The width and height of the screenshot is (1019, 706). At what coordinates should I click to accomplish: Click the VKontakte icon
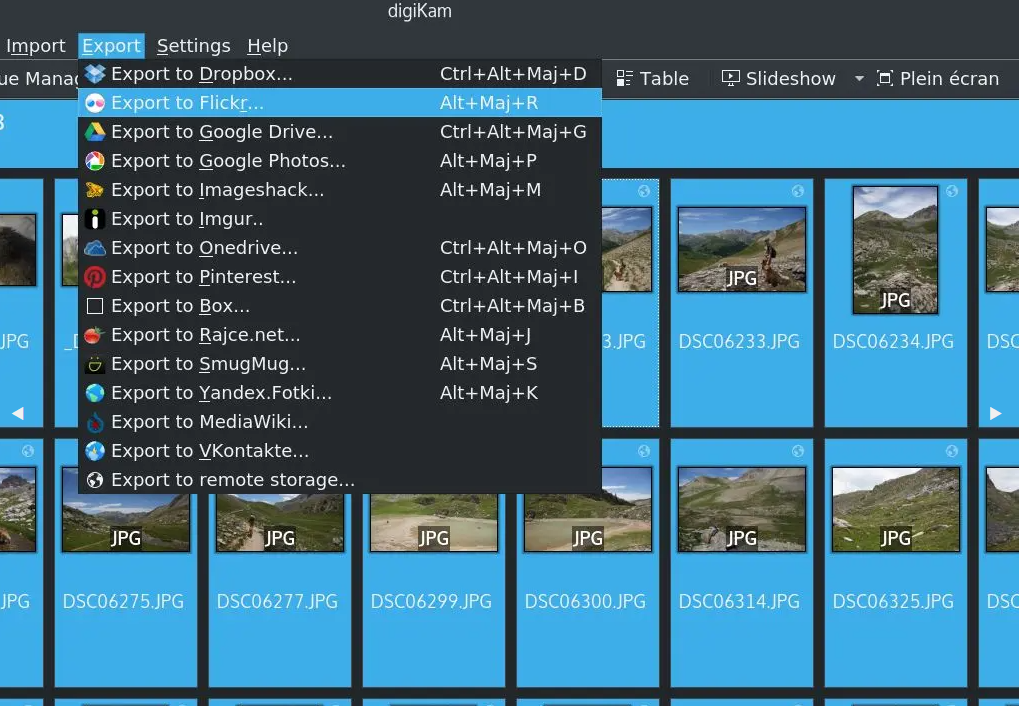pos(95,451)
